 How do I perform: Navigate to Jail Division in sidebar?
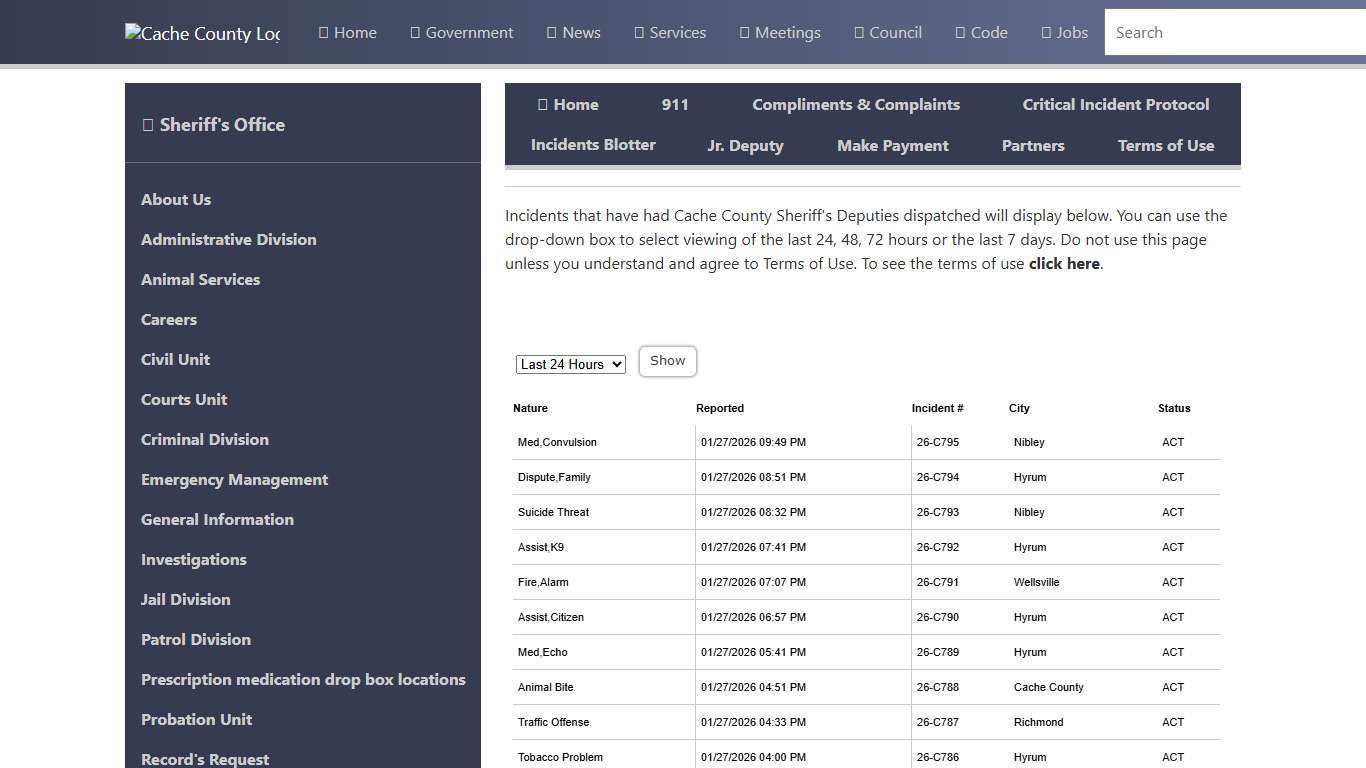pyautogui.click(x=185, y=600)
